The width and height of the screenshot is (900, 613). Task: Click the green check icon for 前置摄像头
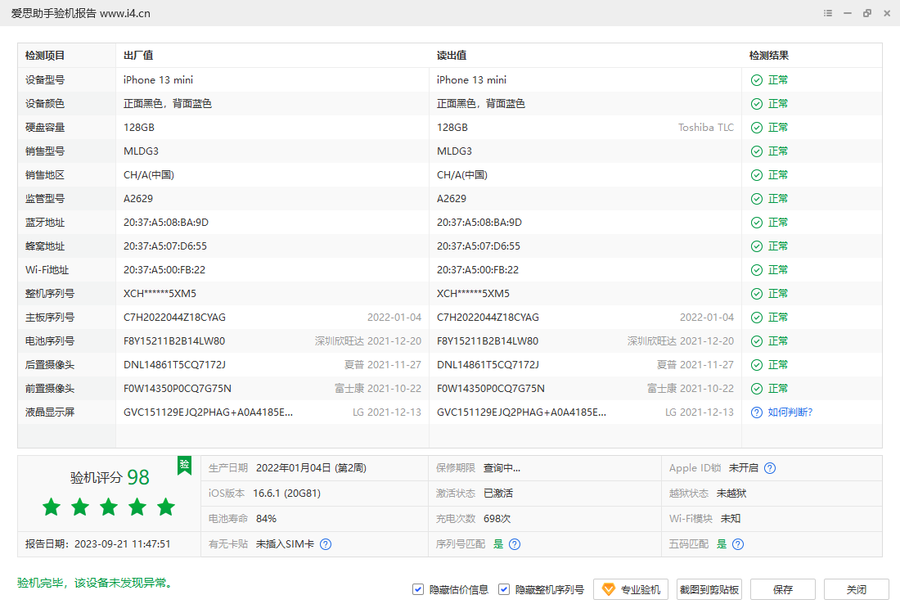[757, 389]
